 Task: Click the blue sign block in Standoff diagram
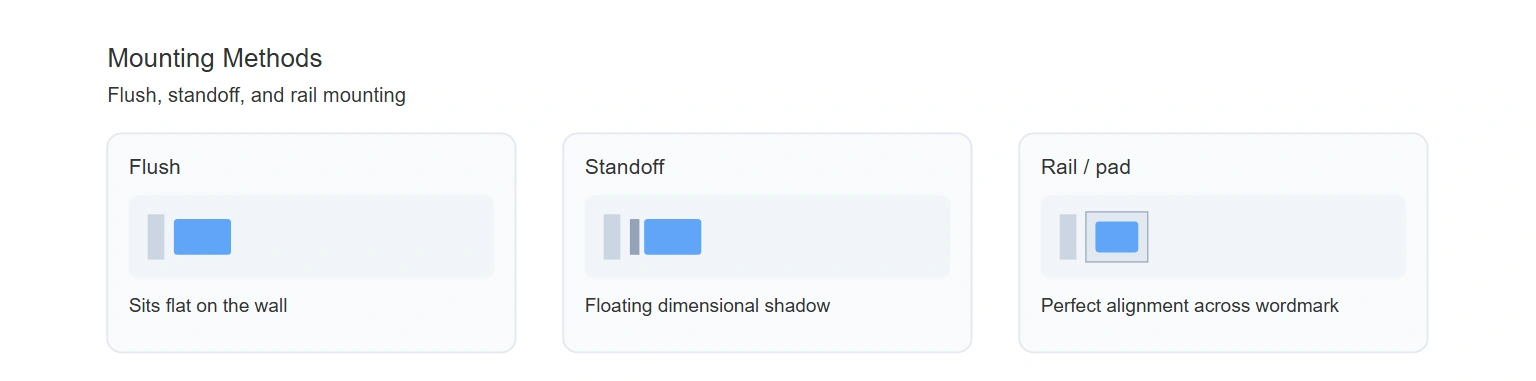[672, 237]
